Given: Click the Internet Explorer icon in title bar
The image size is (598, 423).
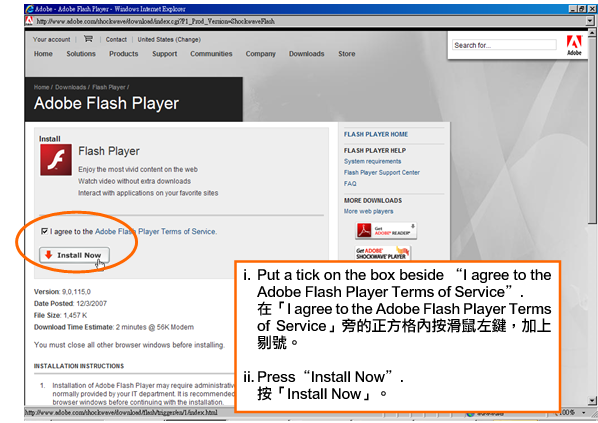Looking at the screenshot, I should (x=29, y=9).
